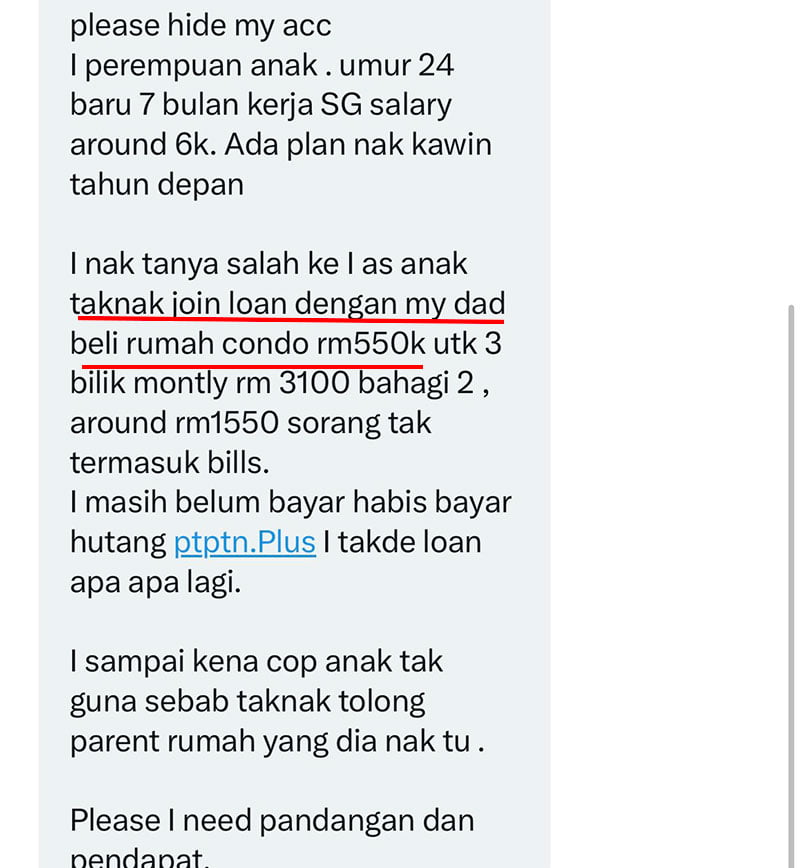Click the line "tahun depan"
The image size is (800, 868).
pos(157,185)
